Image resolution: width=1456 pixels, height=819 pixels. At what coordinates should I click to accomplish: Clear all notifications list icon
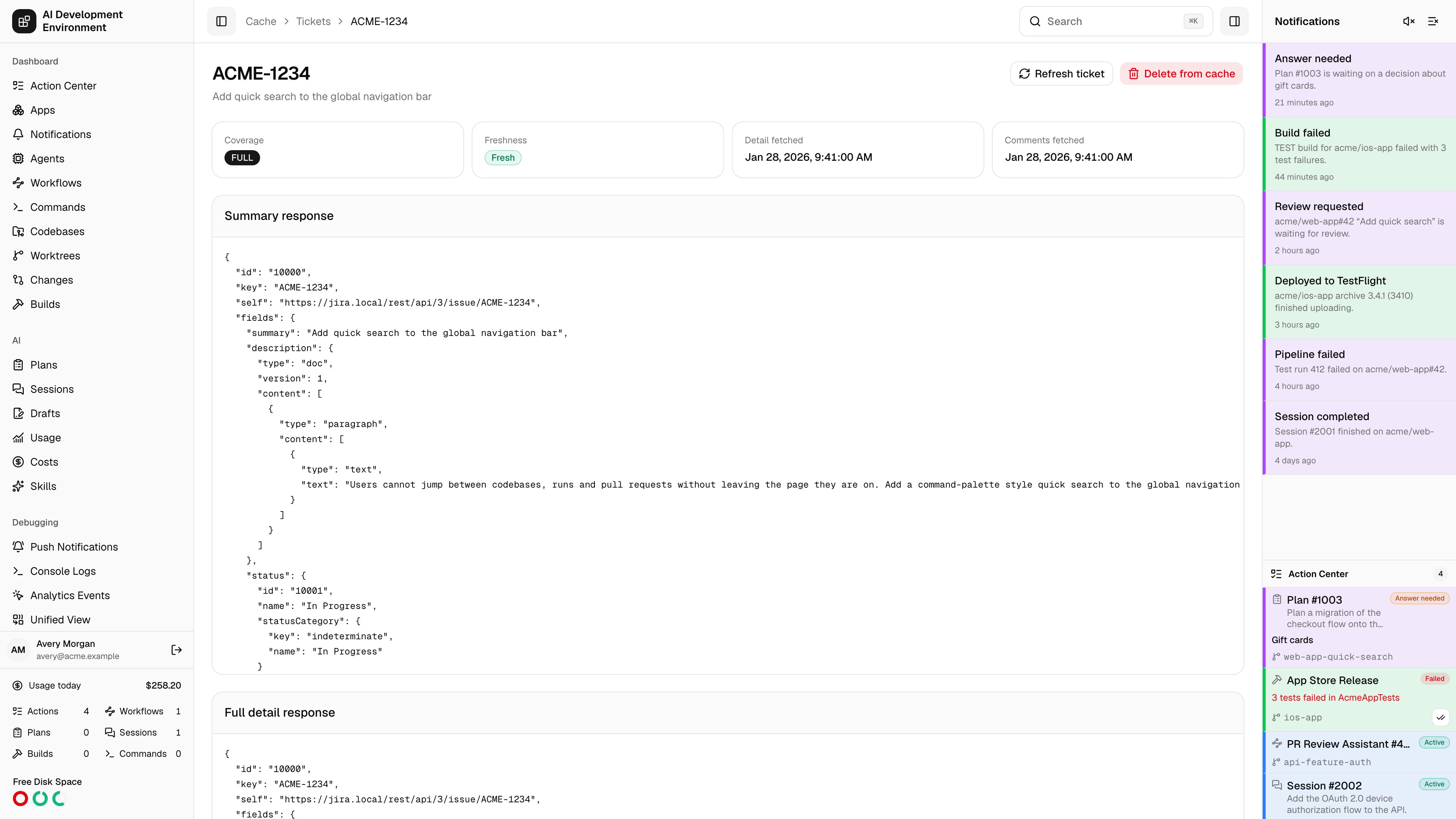(1433, 22)
